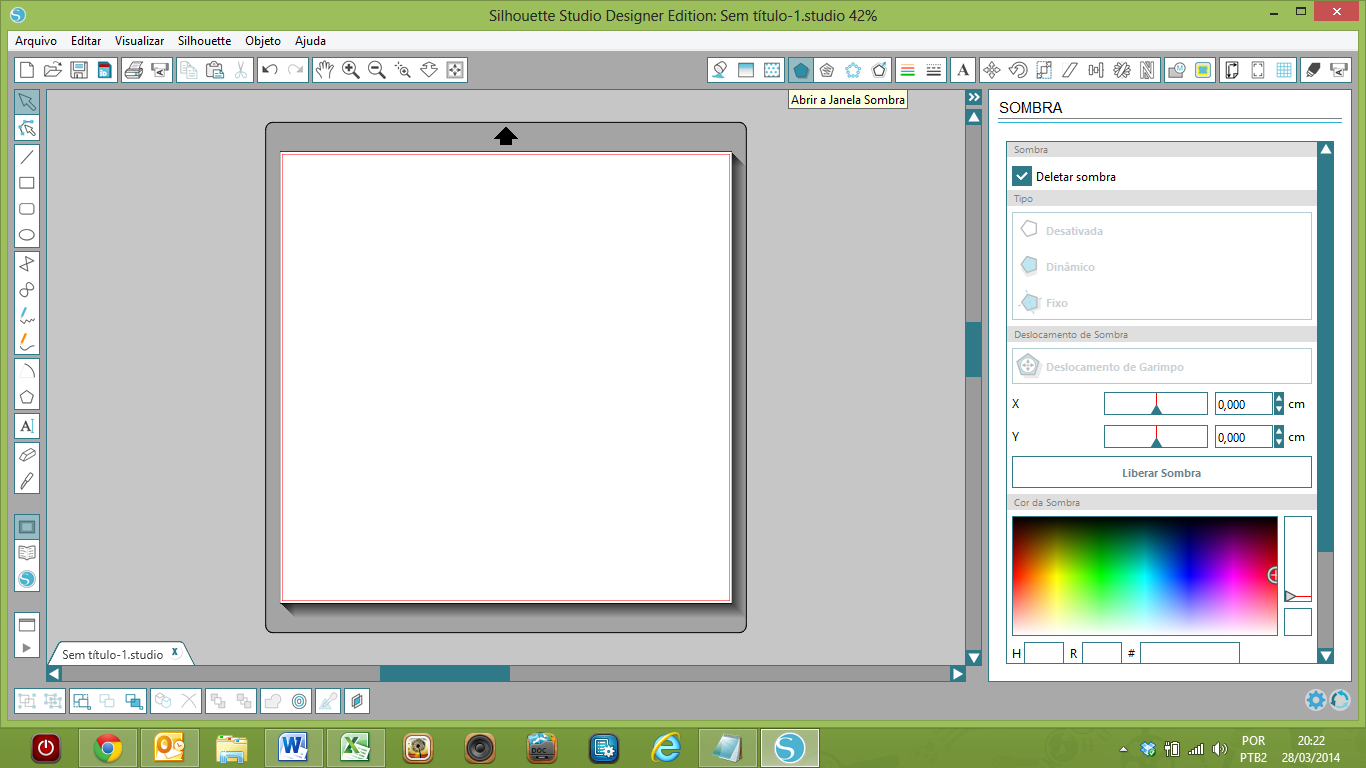Viewport: 1366px width, 768px height.
Task: Open the Grid settings icon
Action: pos(1284,70)
